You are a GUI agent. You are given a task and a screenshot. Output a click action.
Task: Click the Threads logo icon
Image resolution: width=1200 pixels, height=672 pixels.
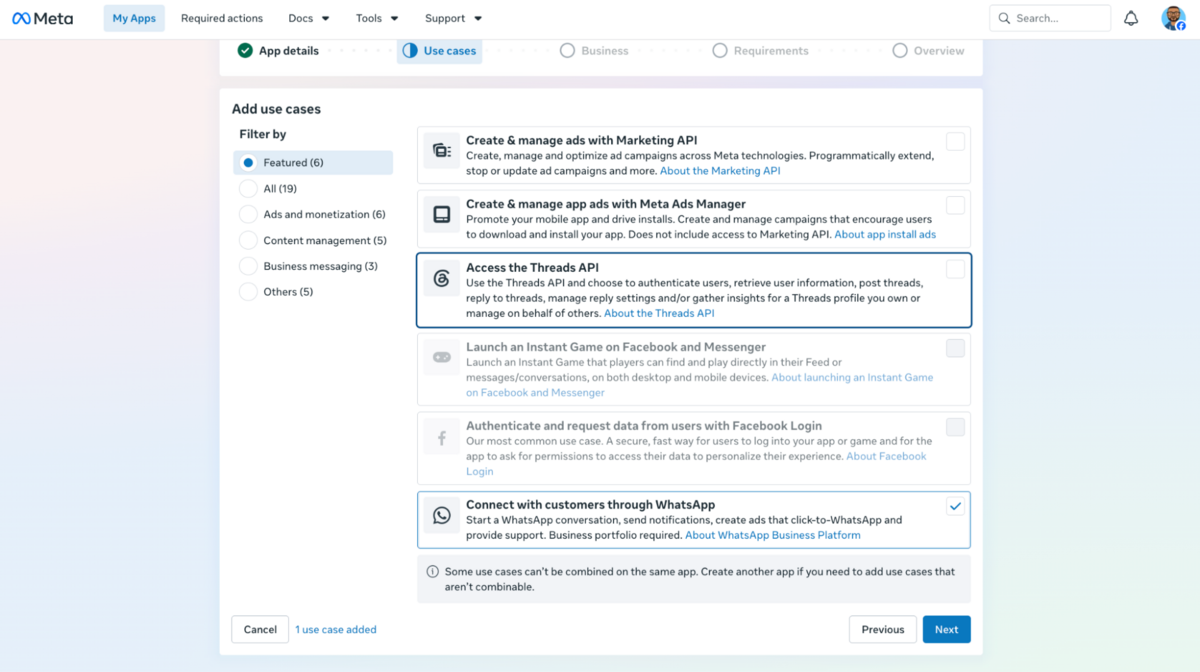coord(441,279)
